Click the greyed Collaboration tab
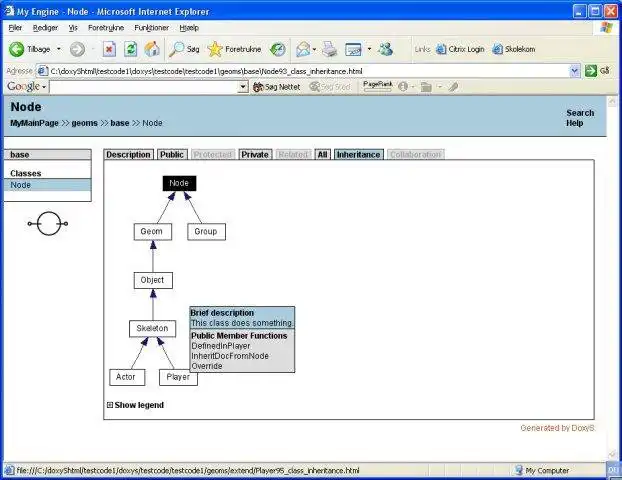This screenshot has height=480, width=622. click(x=415, y=154)
